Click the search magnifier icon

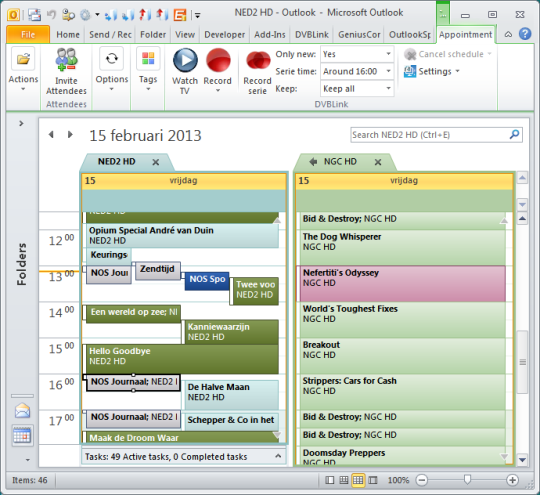pos(515,135)
